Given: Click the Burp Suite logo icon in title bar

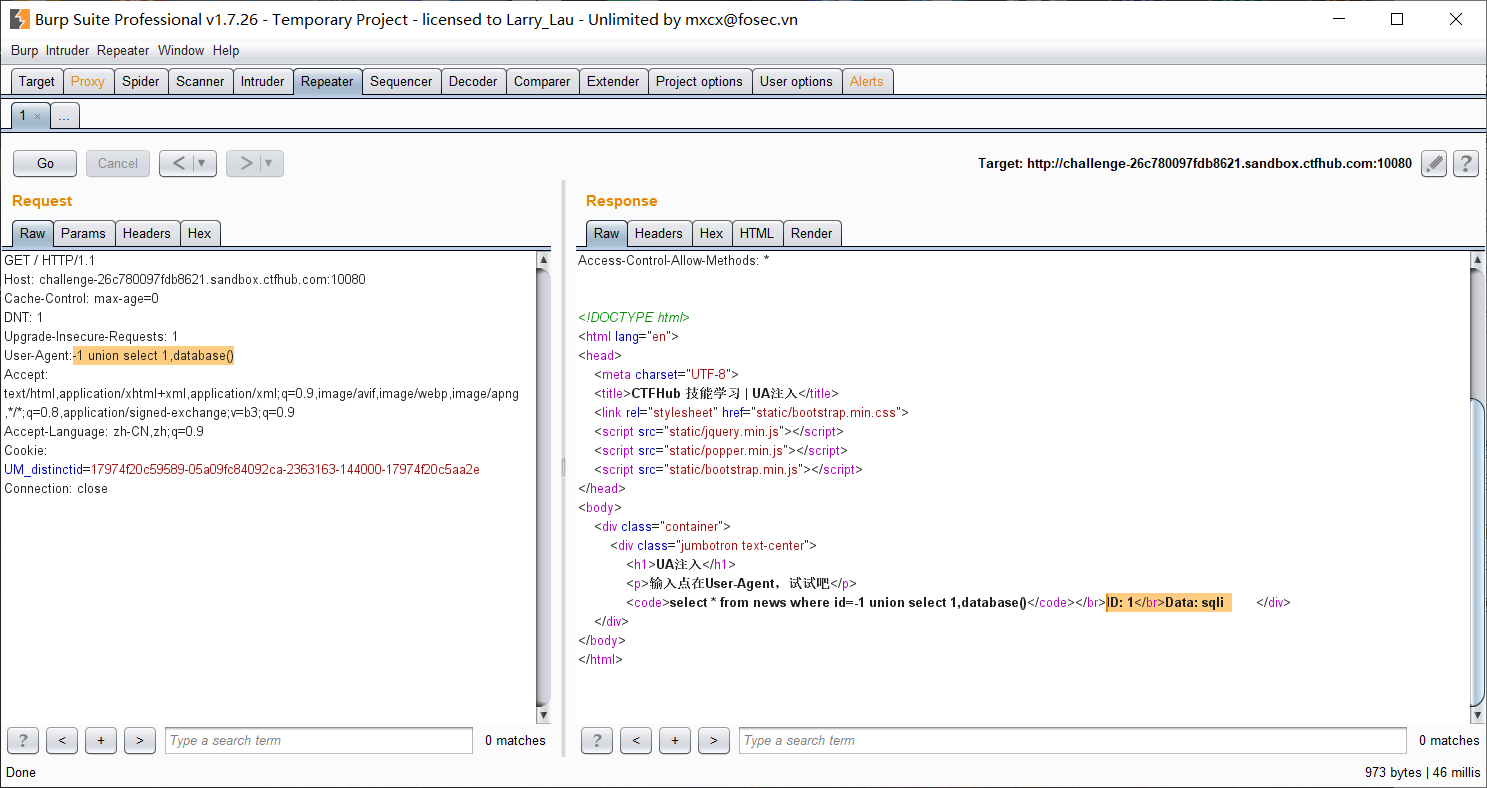Looking at the screenshot, I should (x=20, y=19).
